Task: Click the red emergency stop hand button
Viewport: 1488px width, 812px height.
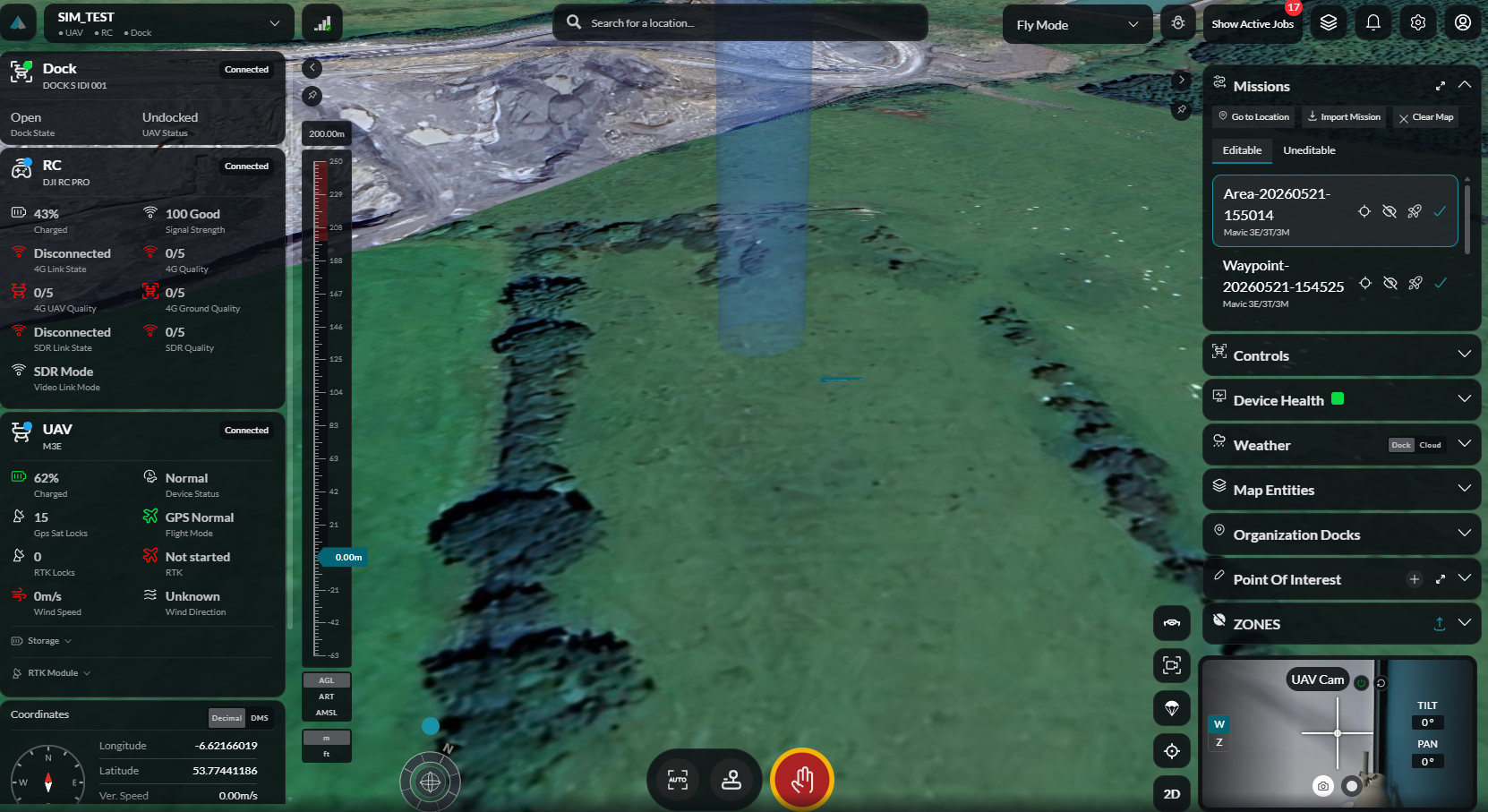Action: (802, 780)
